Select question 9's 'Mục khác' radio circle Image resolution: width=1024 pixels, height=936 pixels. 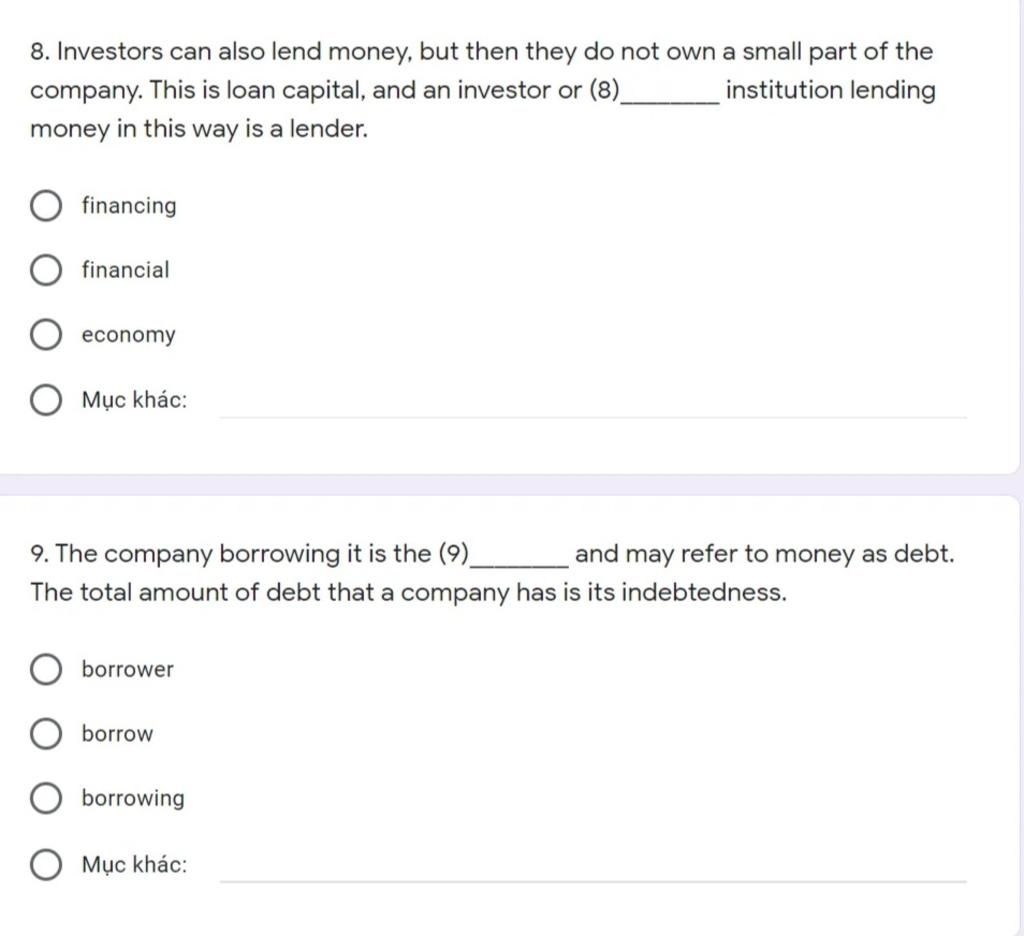point(46,864)
